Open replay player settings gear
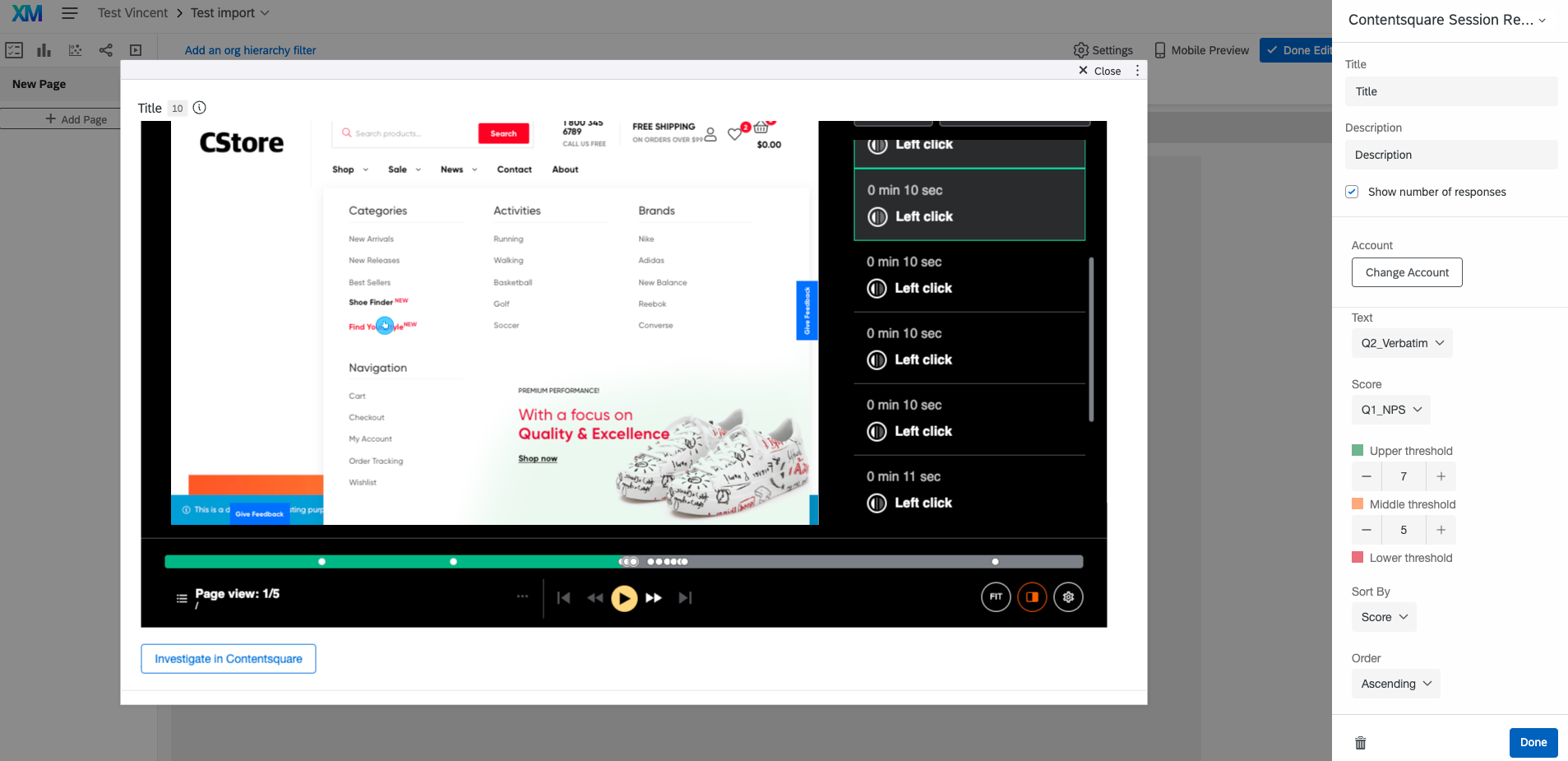This screenshot has height=761, width=1568. click(1068, 596)
